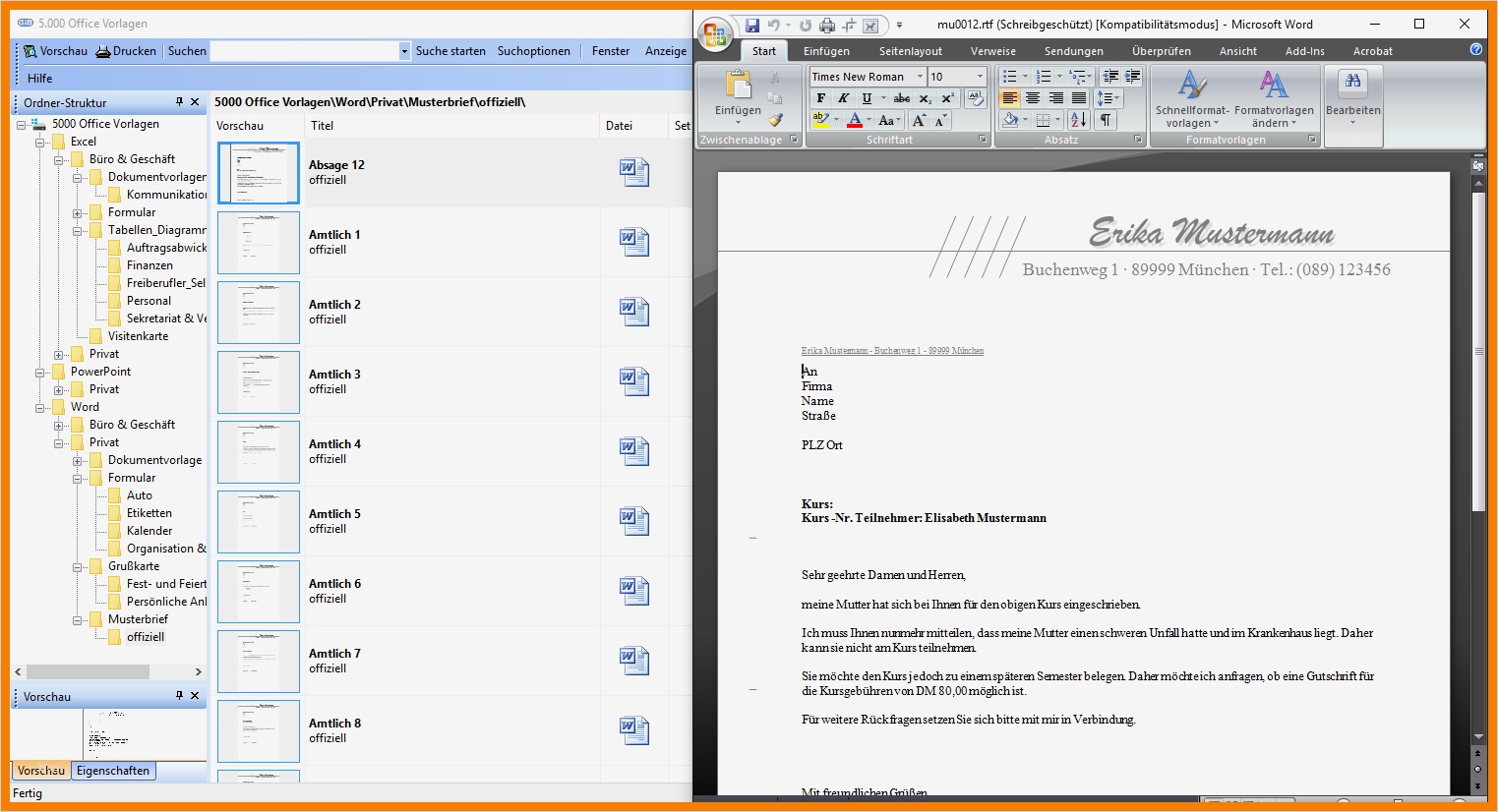Save the document via Word's quick access toolbar
1498x812 pixels.
[x=752, y=26]
